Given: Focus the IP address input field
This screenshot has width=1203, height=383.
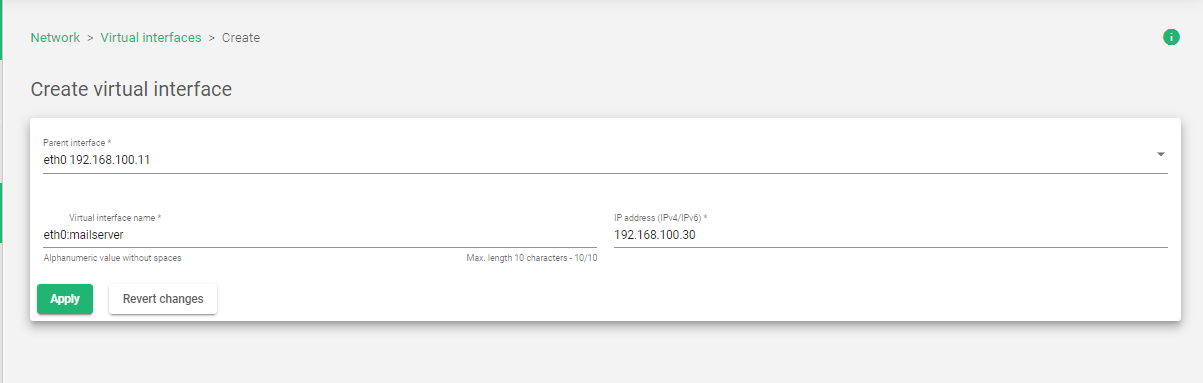Looking at the screenshot, I should [891, 235].
